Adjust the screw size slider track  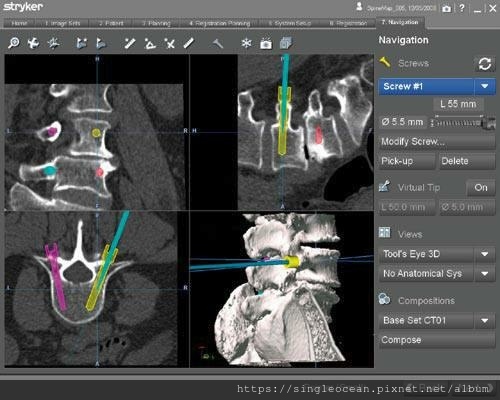tap(458, 123)
